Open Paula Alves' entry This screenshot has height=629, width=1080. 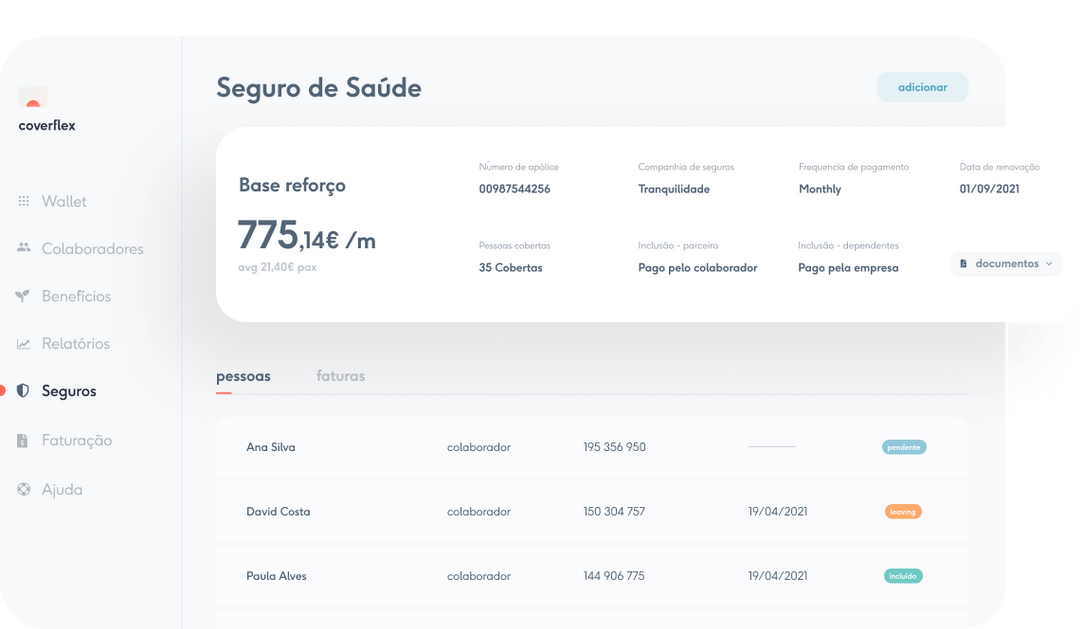(x=276, y=576)
